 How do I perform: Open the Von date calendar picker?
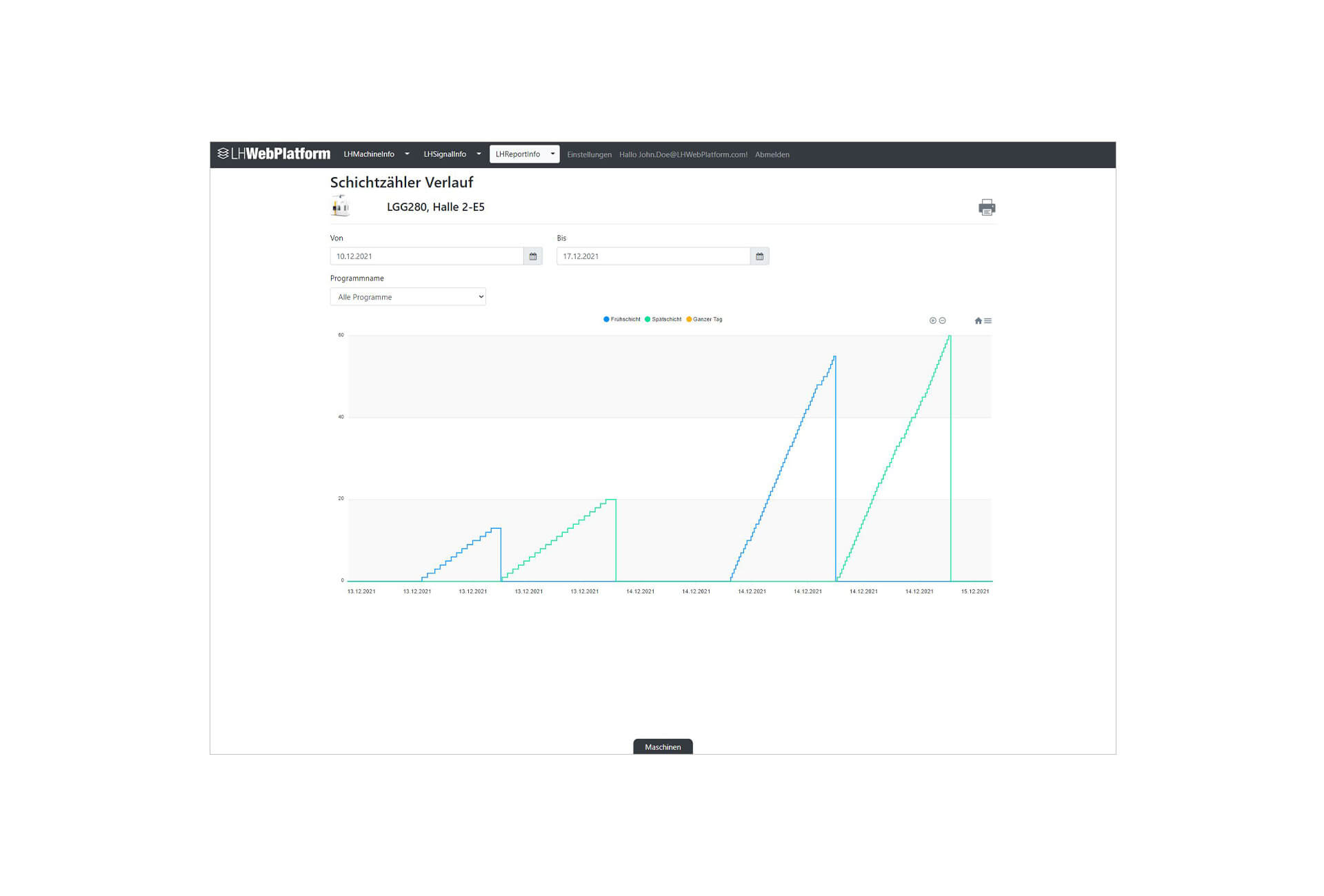[532, 256]
